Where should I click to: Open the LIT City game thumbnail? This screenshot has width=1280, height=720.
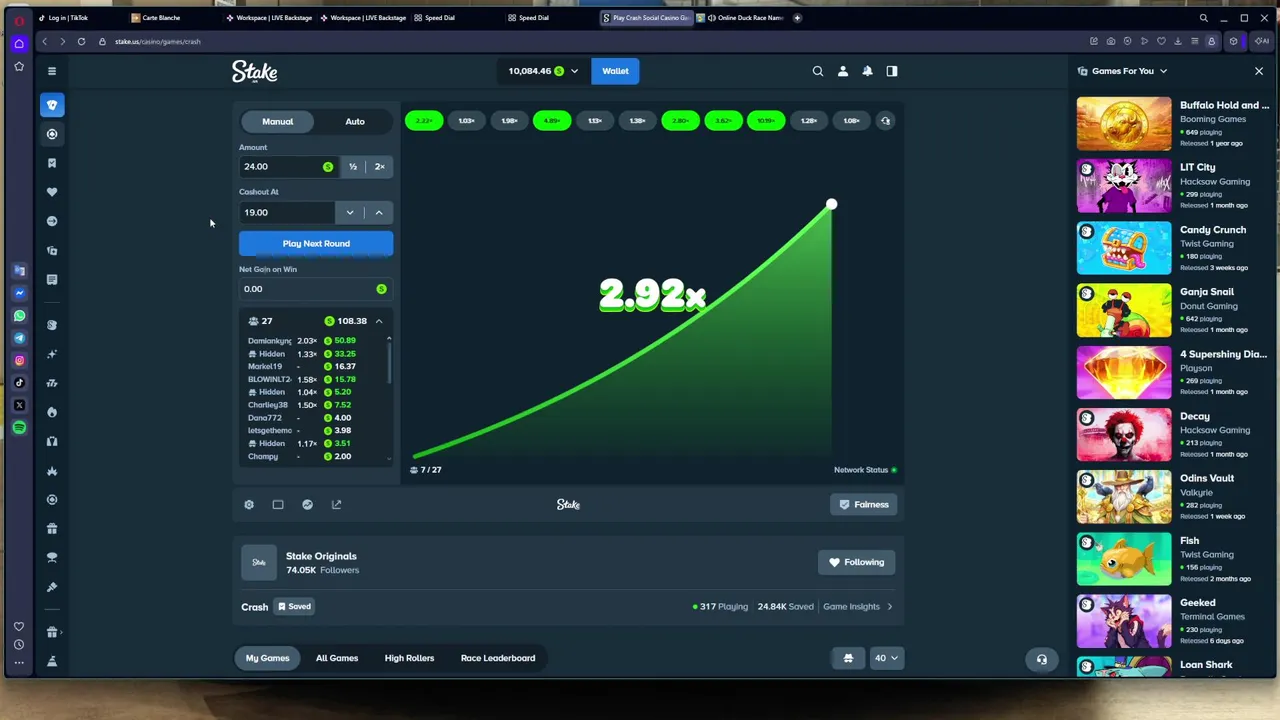[x=1124, y=186]
